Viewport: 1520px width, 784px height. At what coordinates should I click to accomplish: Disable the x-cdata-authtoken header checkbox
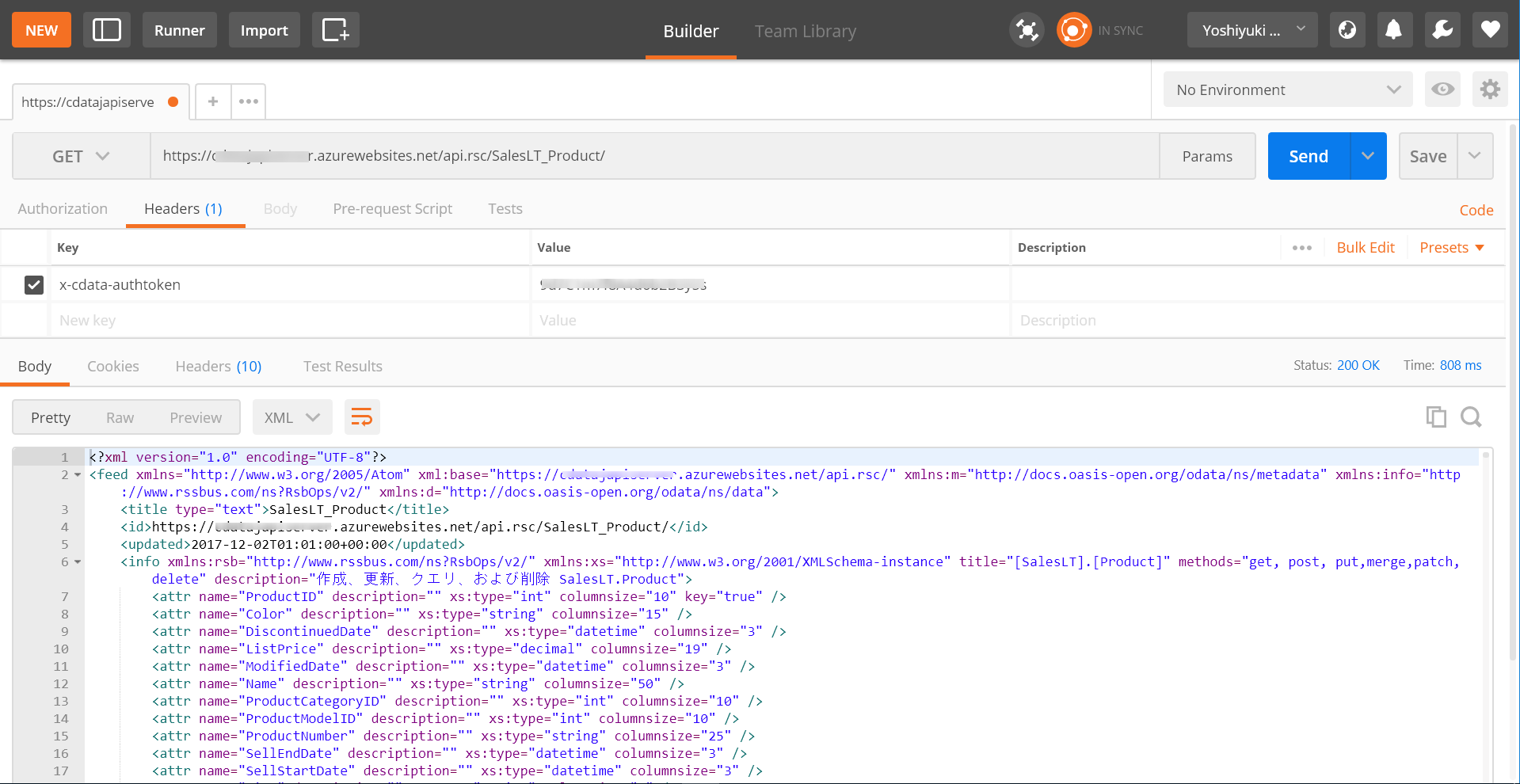coord(34,285)
